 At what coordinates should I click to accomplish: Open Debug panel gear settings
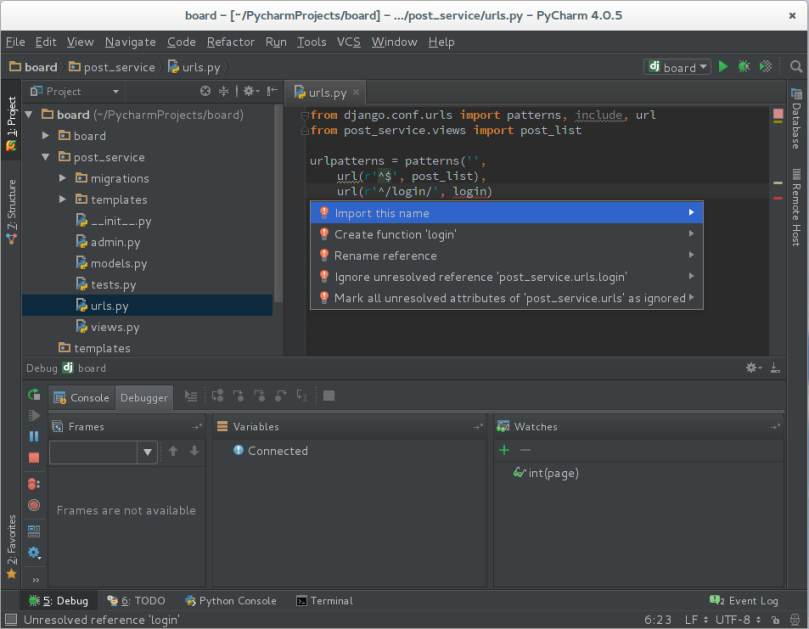(753, 367)
